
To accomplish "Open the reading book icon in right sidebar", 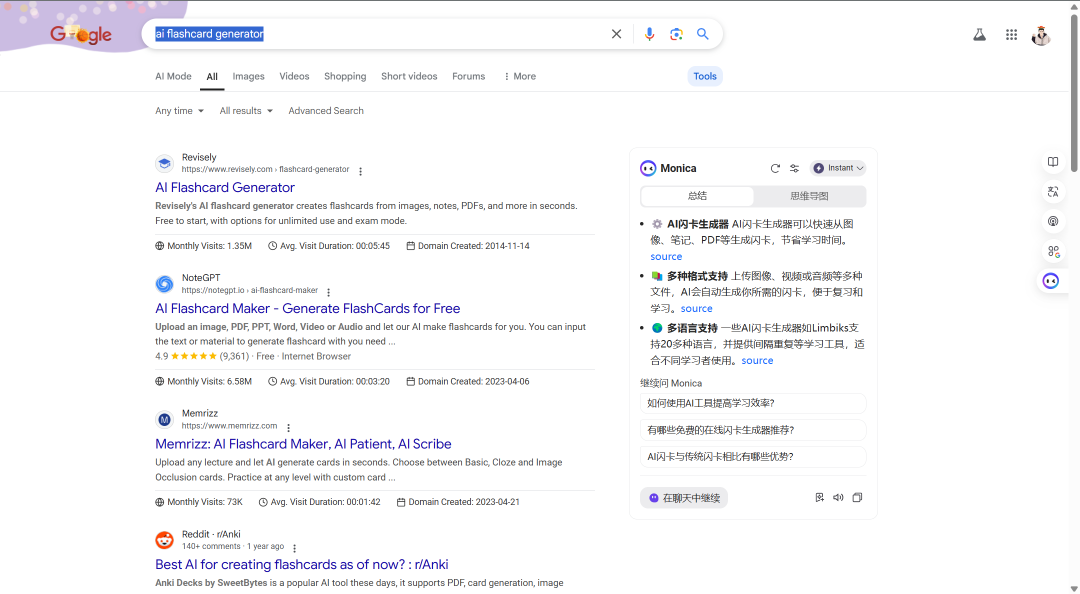I will [1053, 162].
